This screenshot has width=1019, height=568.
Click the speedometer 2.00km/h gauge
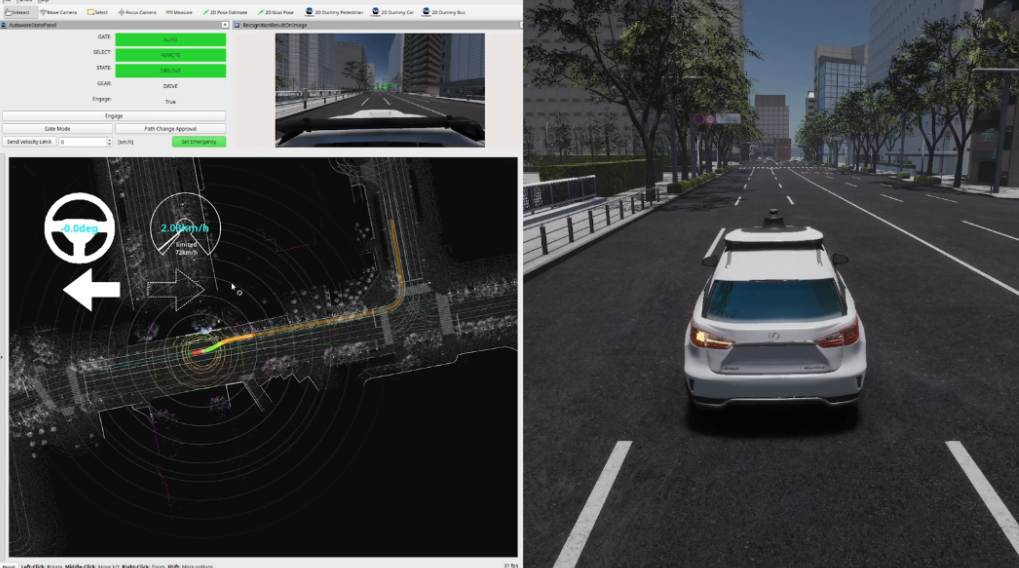point(185,225)
